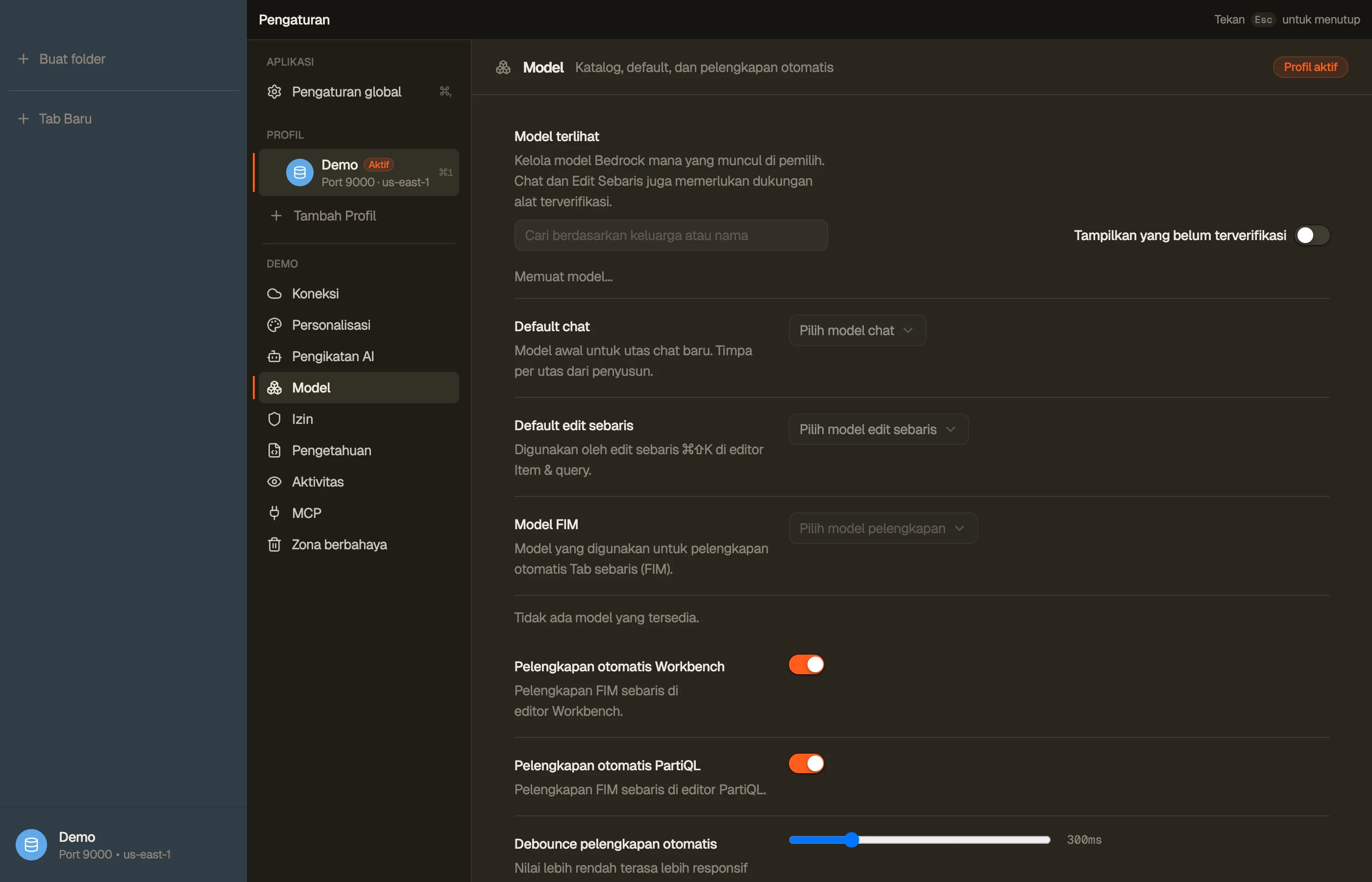Click the plus icon beside Buat folder

pyautogui.click(x=24, y=59)
